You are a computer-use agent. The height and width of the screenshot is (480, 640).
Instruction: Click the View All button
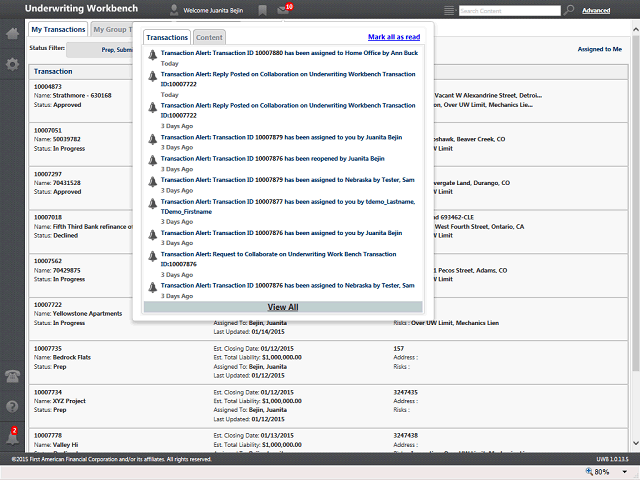pos(283,307)
